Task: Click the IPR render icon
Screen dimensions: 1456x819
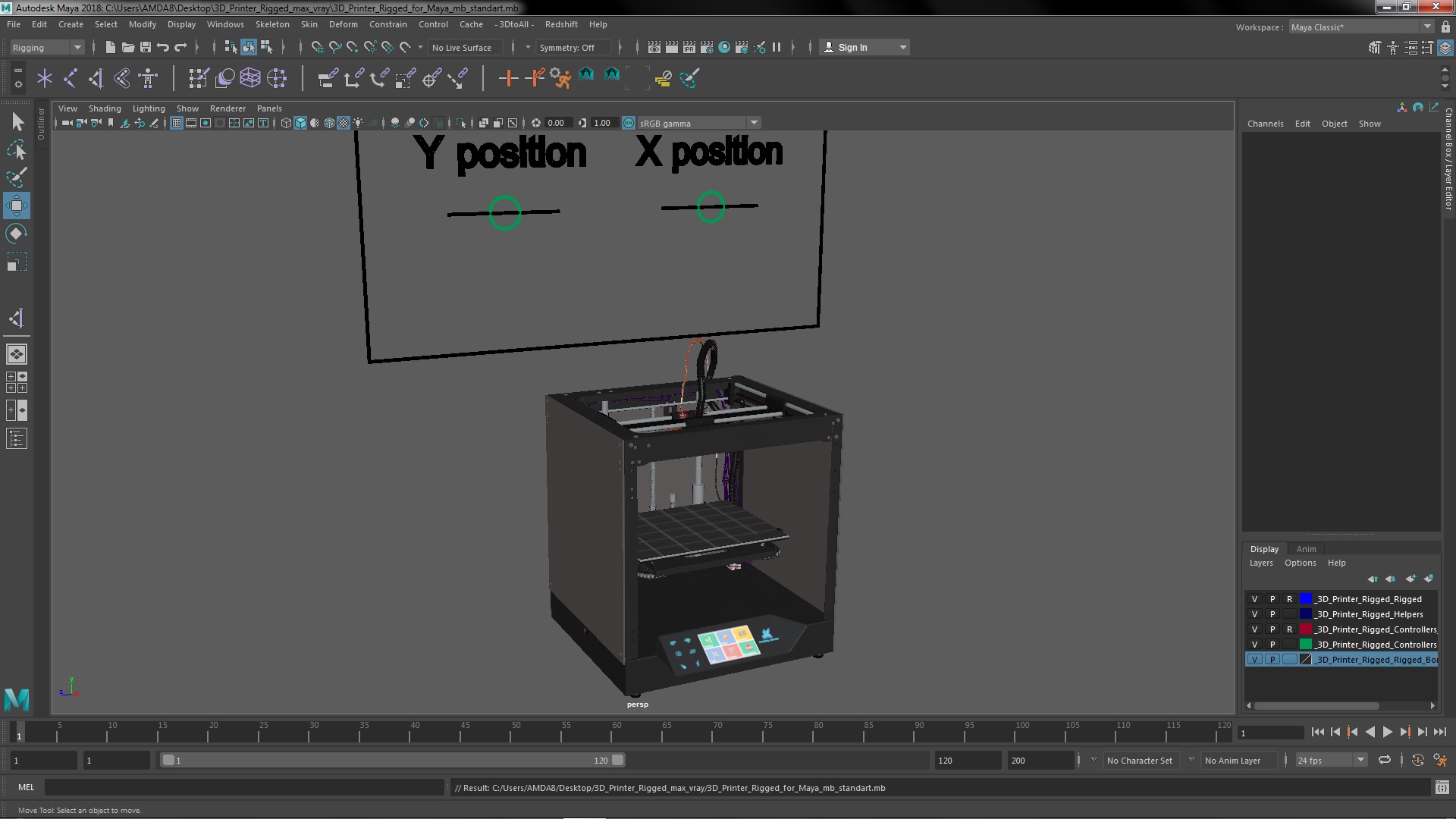Action: [689, 47]
